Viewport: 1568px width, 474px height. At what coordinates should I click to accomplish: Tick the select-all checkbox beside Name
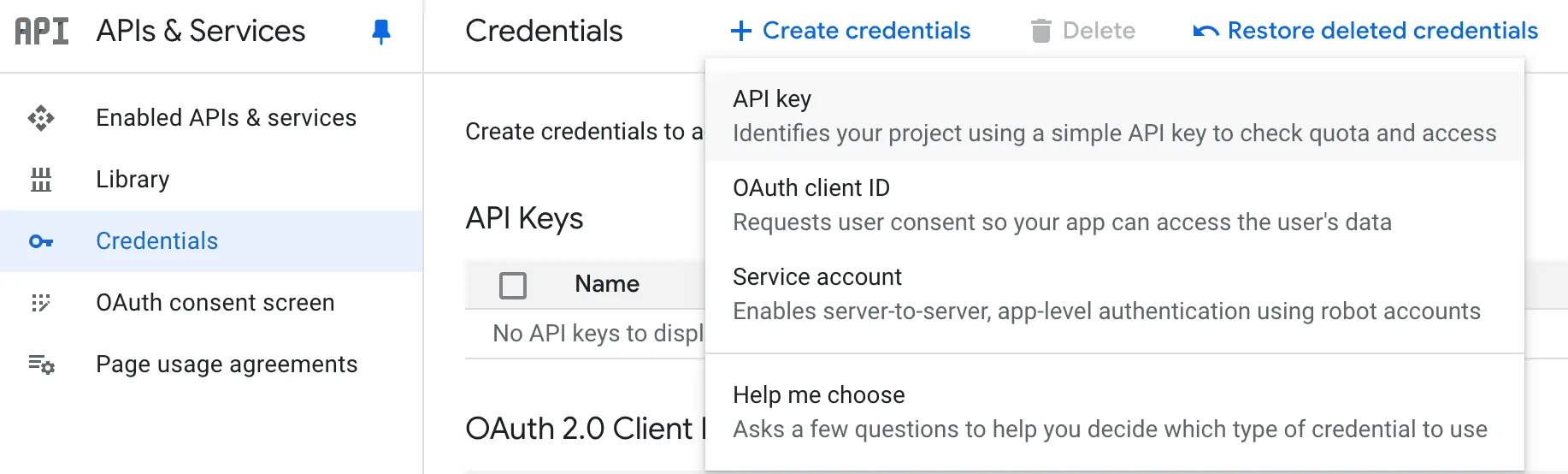tap(513, 285)
